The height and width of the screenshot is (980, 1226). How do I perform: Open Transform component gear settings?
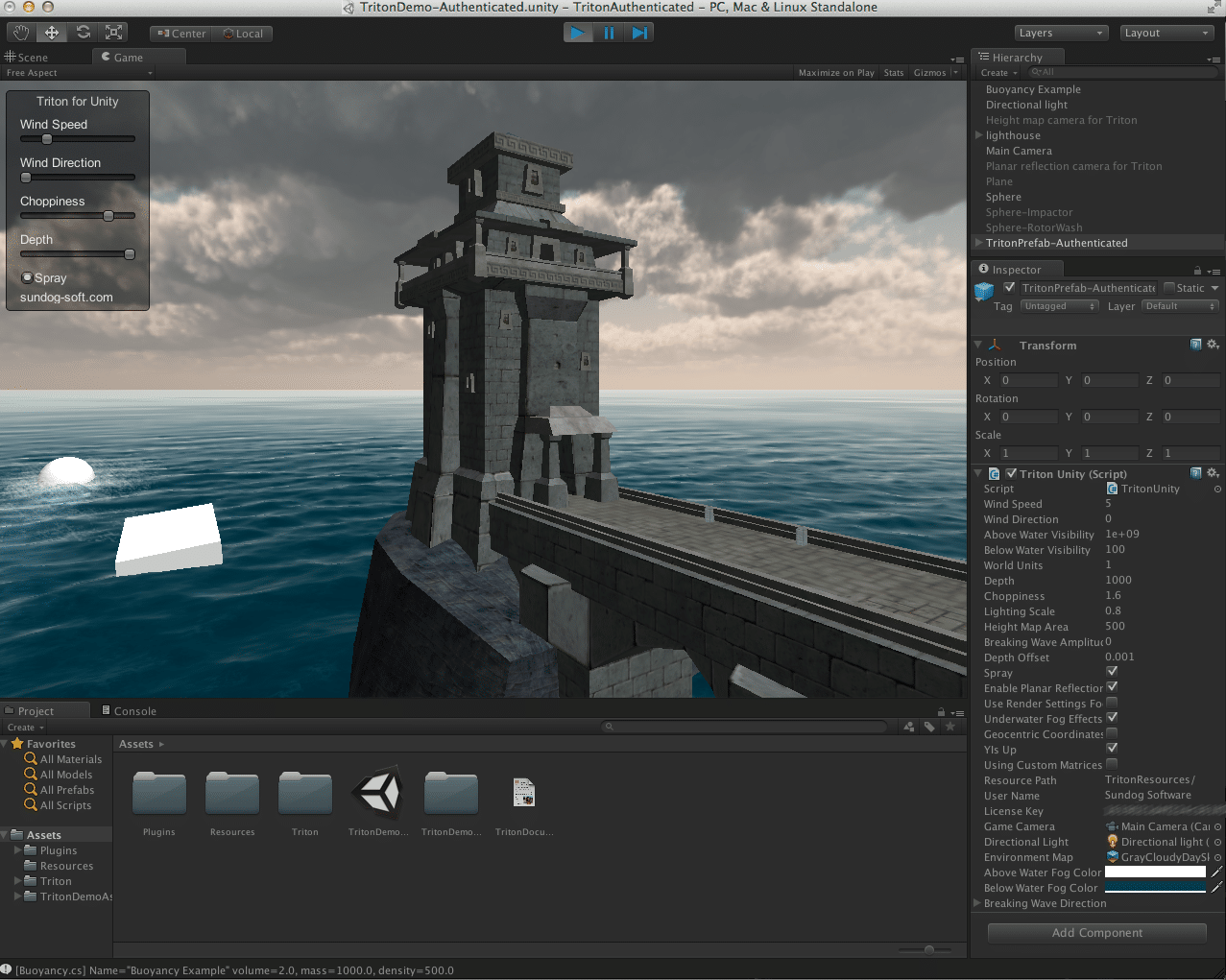(1213, 345)
